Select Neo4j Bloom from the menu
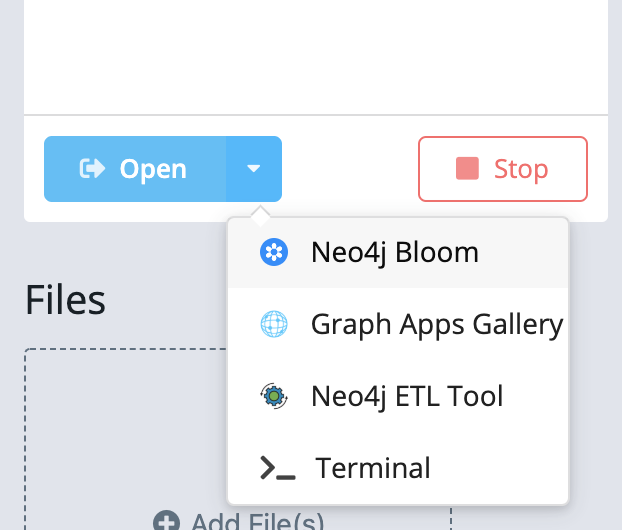 (394, 252)
